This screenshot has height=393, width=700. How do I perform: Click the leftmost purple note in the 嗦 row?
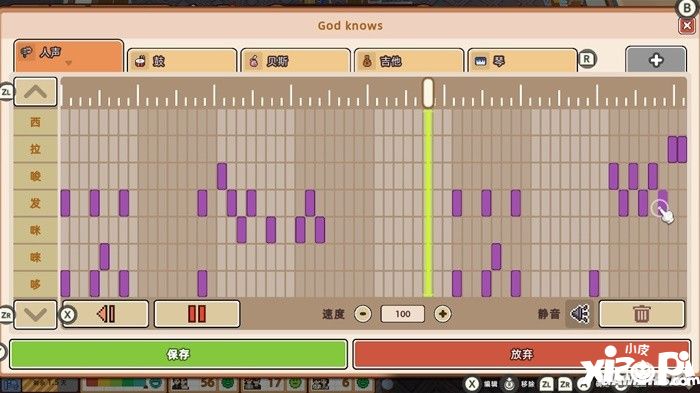point(222,176)
